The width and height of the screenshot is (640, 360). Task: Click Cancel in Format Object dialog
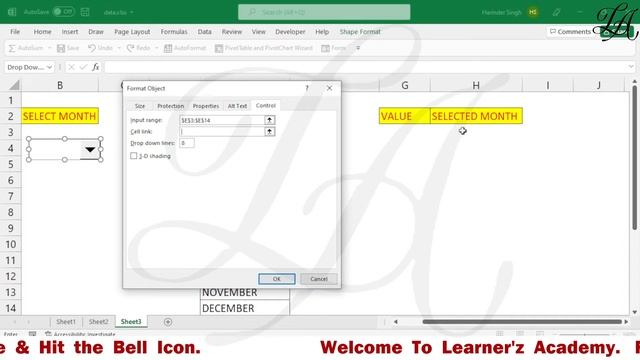click(x=319, y=279)
